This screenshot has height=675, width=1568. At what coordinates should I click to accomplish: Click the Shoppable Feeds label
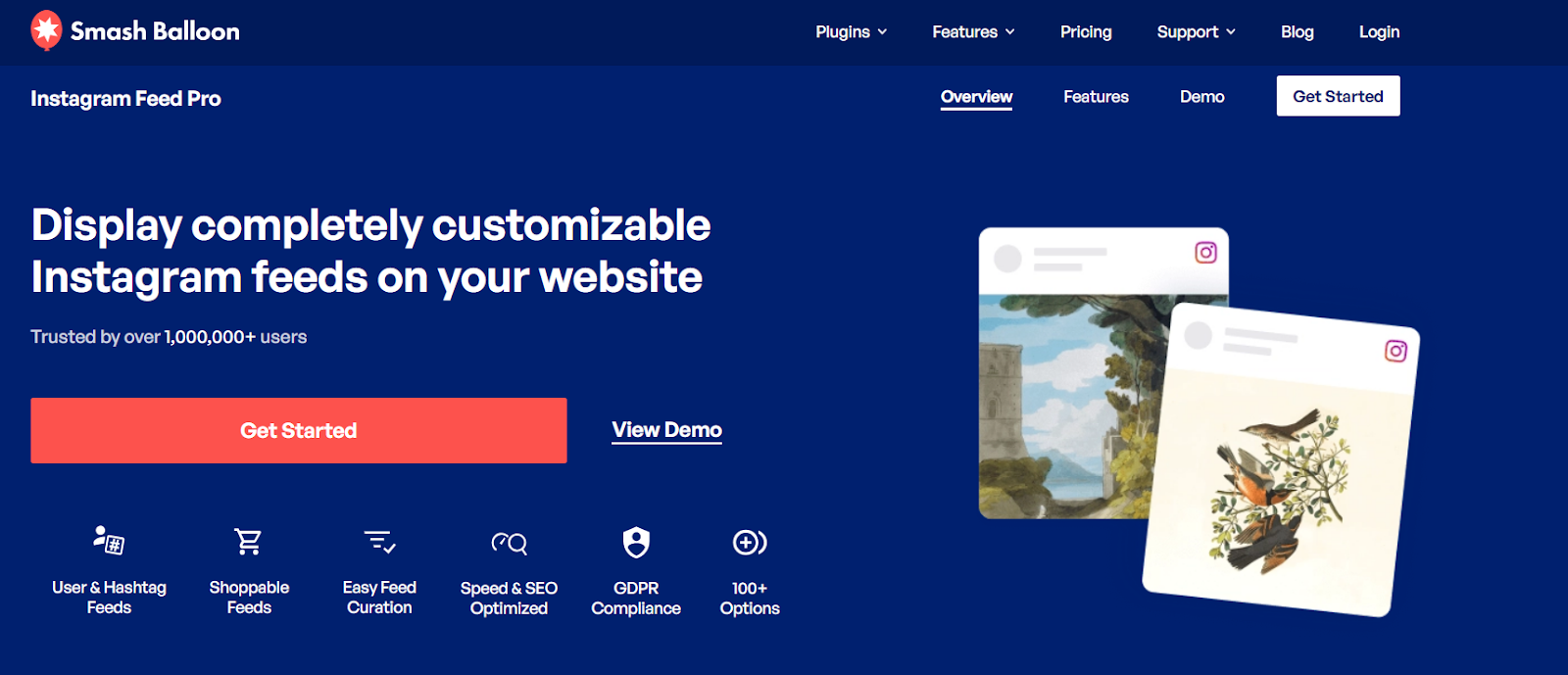249,598
